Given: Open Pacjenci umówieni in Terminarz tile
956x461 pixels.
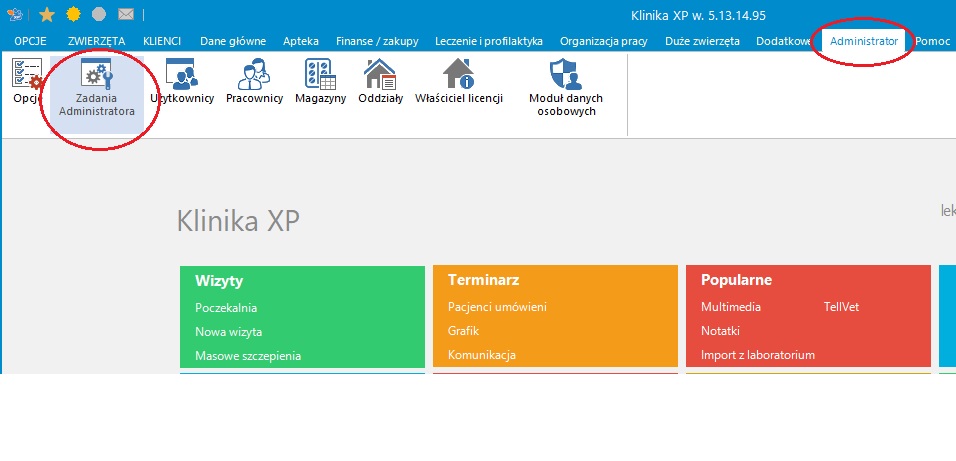Looking at the screenshot, I should point(497,307).
